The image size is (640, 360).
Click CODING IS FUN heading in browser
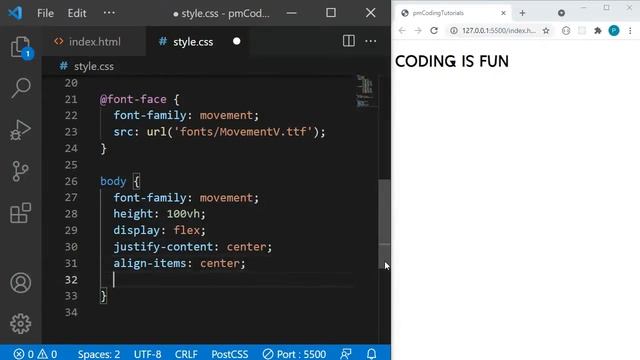point(452,61)
